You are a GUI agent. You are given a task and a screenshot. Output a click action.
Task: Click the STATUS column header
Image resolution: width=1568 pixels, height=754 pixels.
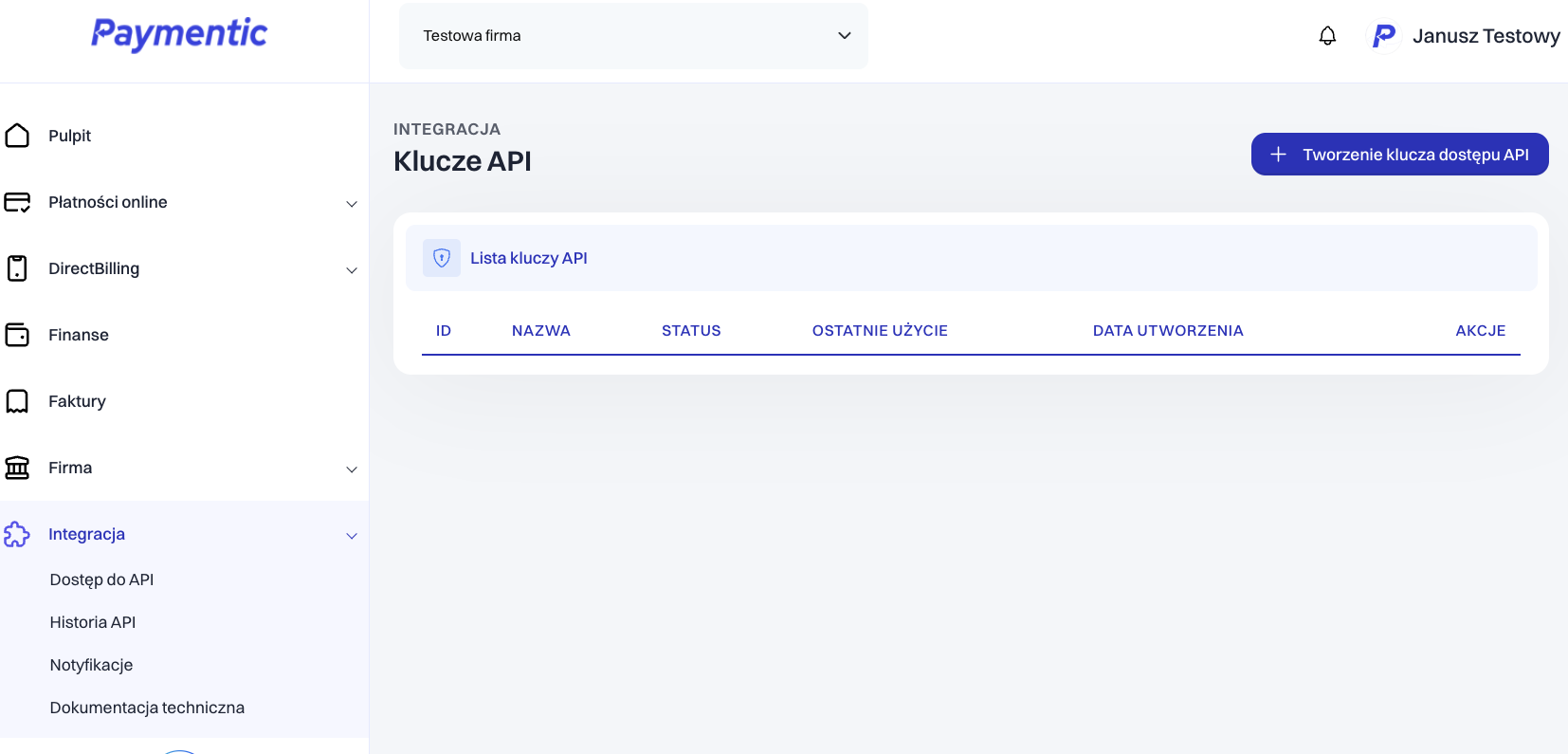click(691, 331)
